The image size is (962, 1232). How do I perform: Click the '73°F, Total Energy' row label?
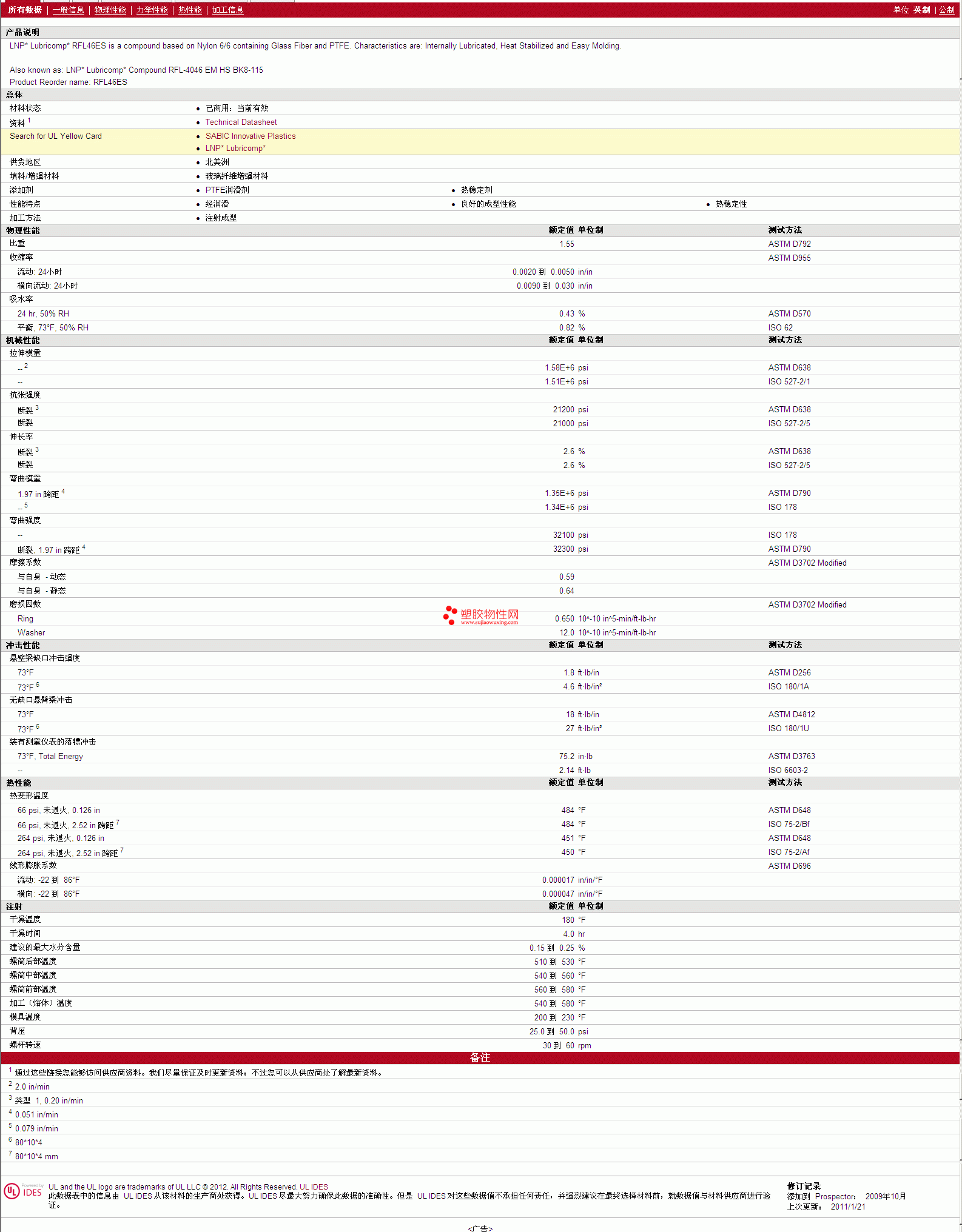(50, 756)
